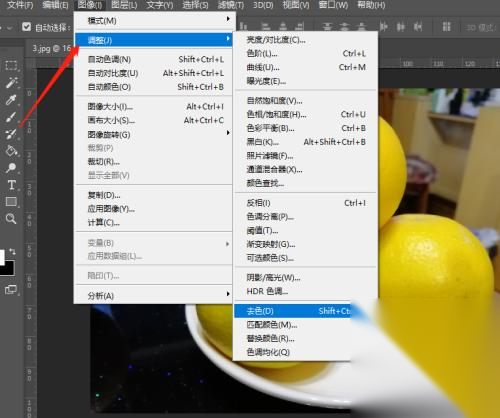Open the 选择(S) menu
Screen dimensions: 500x418
click(195, 5)
